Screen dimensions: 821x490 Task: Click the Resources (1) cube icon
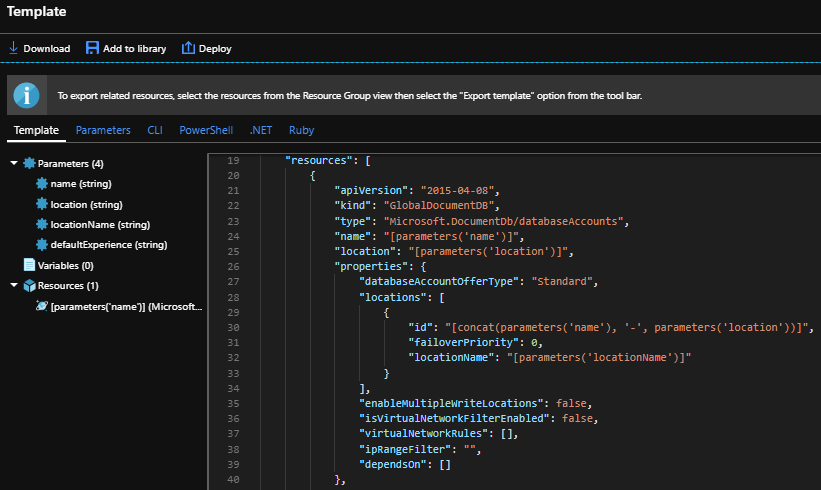29,286
